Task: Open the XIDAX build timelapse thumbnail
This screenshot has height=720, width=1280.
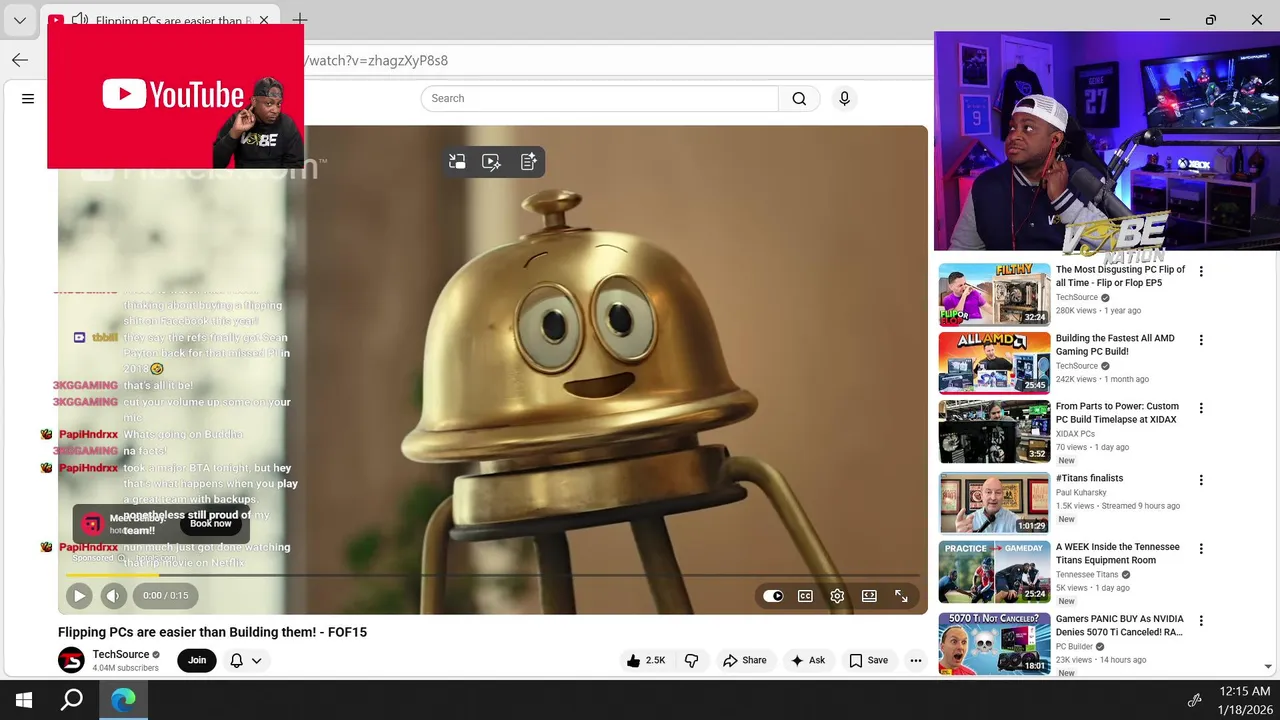Action: pyautogui.click(x=994, y=432)
